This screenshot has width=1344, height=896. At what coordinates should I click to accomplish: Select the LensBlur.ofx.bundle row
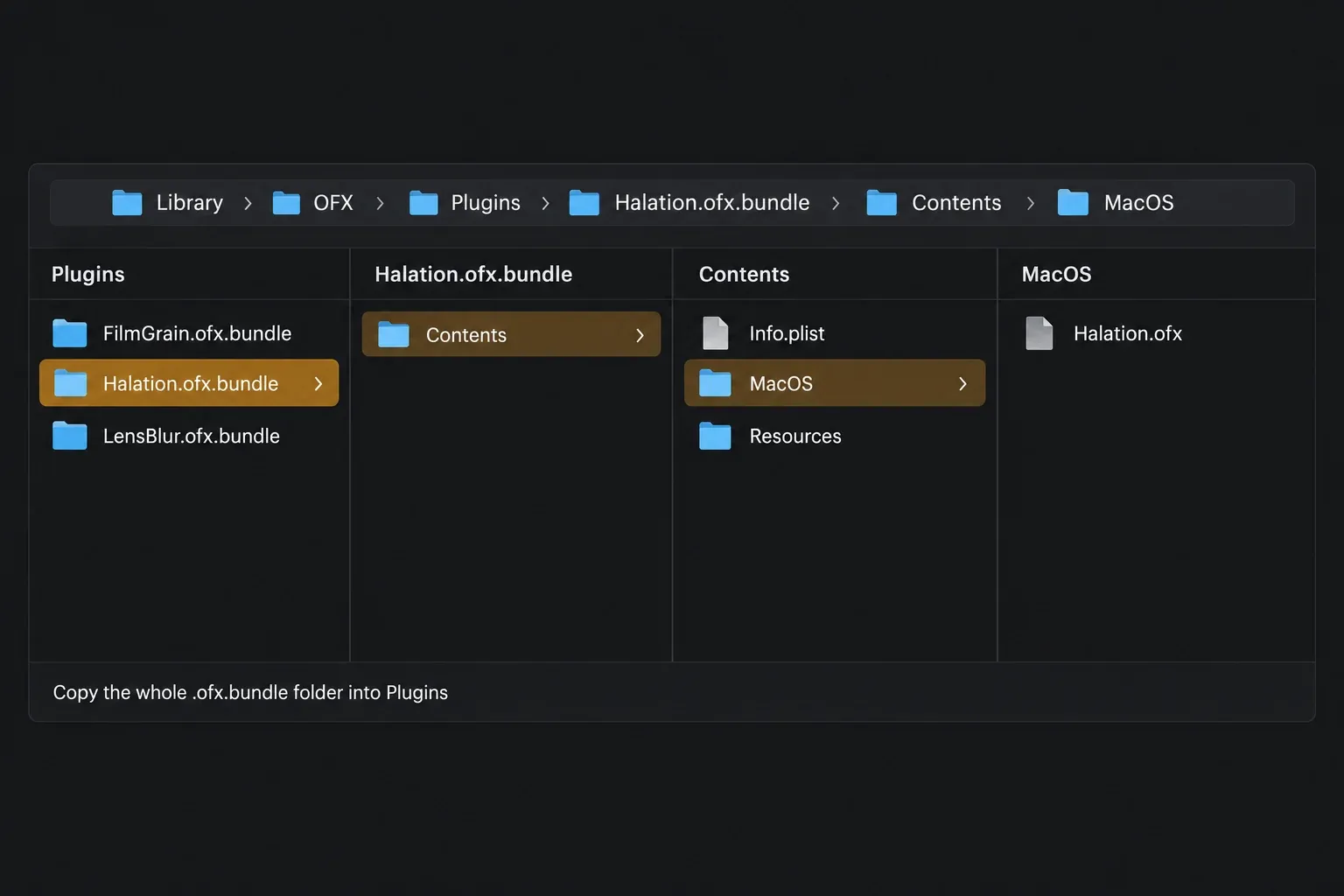click(189, 436)
